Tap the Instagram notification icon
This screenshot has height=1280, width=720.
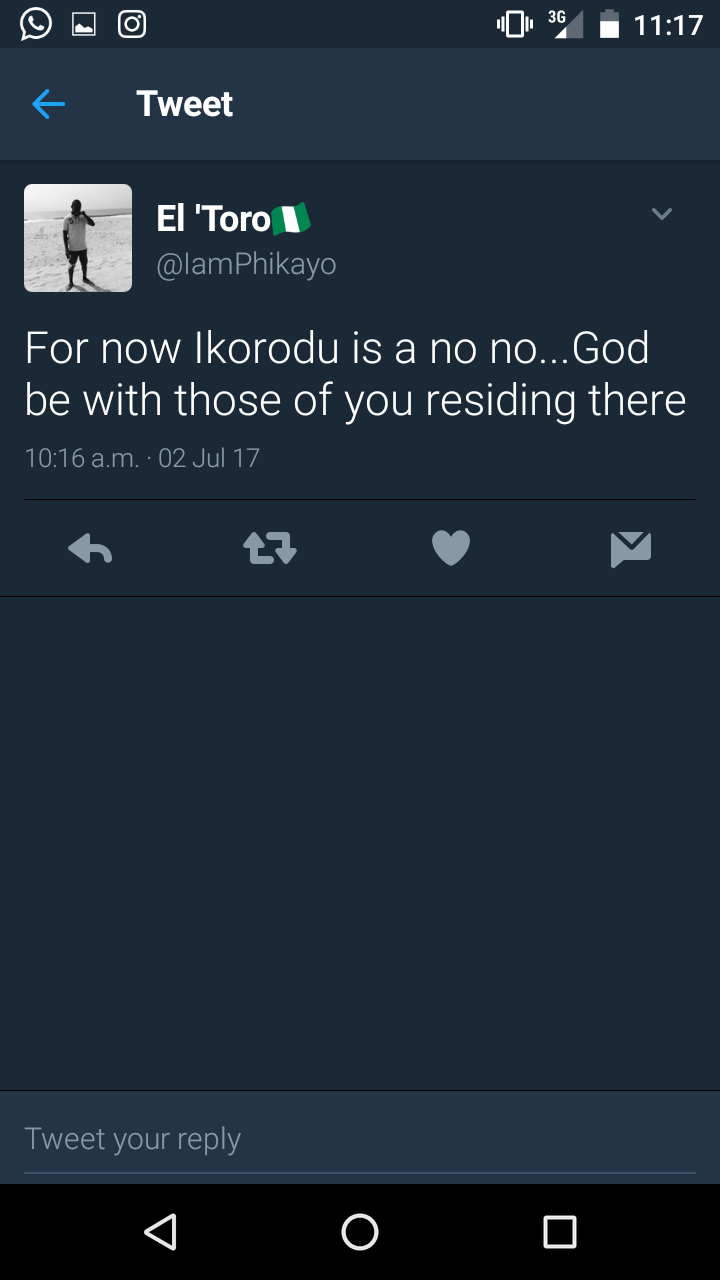[132, 23]
